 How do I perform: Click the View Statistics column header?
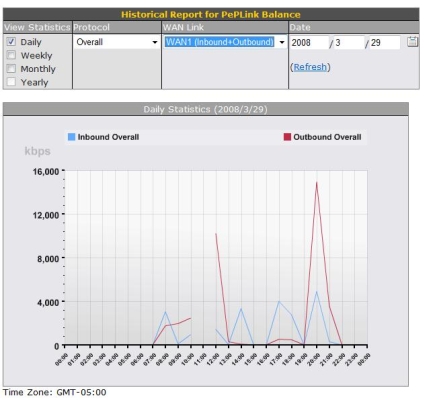pos(37,27)
